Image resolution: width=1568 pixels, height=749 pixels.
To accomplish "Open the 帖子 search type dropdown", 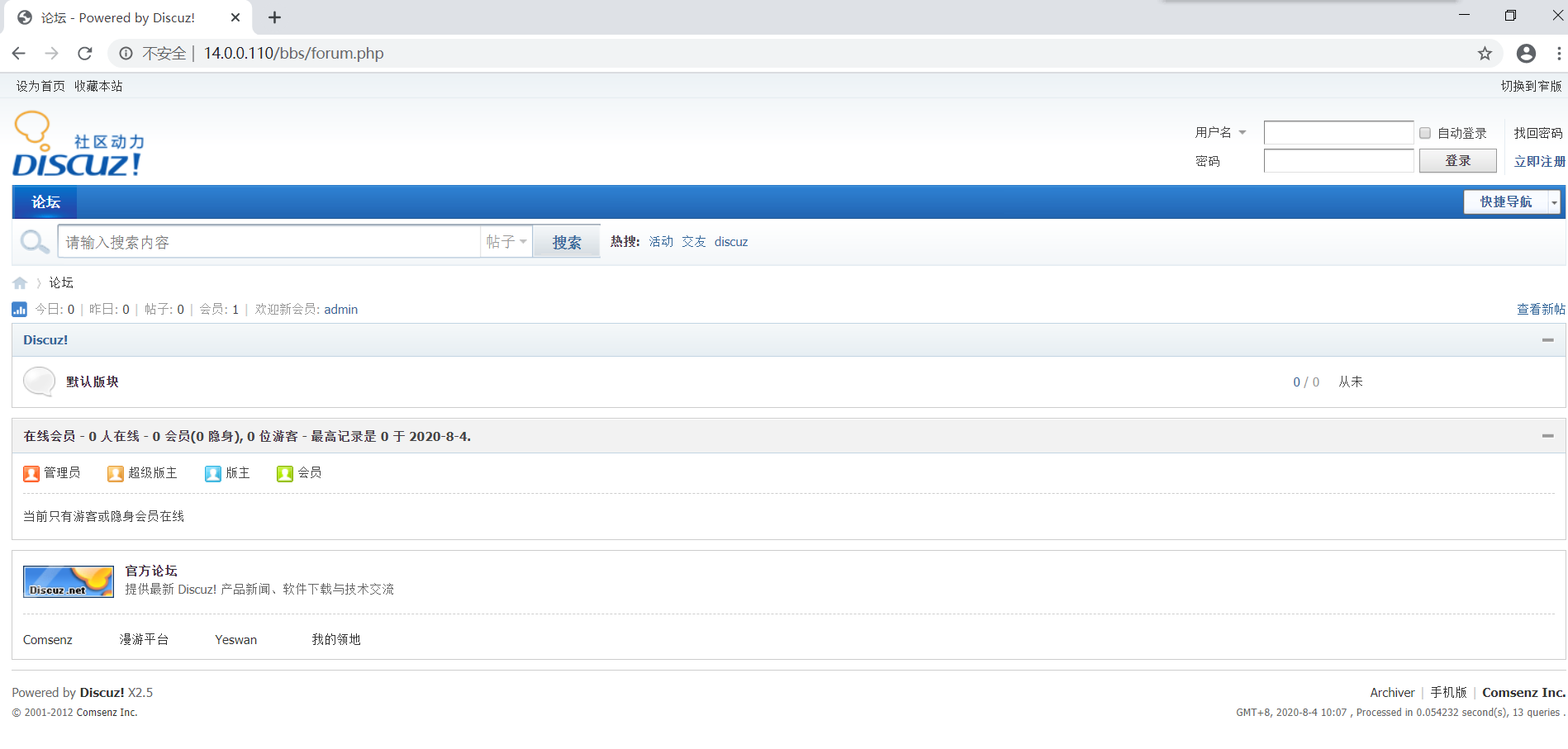I will 506,241.
